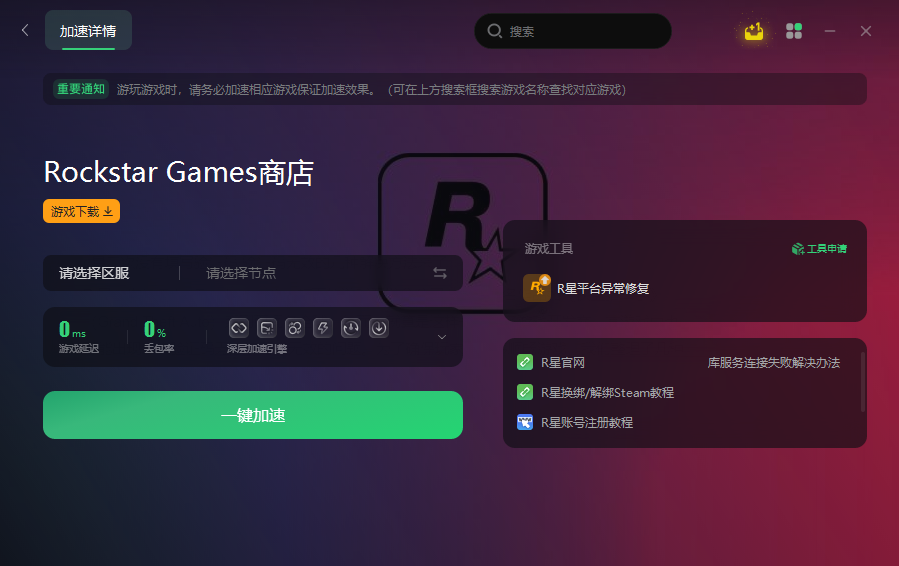Open the four-square grid menu icon

tap(794, 31)
